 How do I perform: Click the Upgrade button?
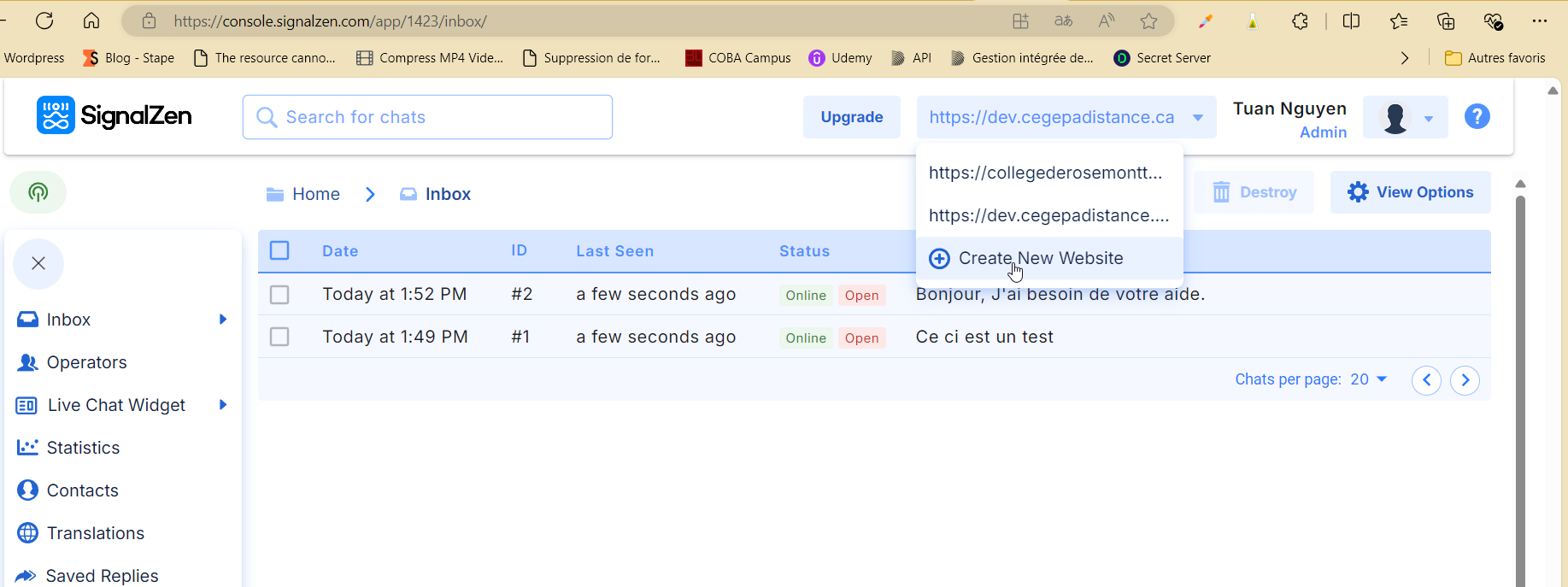[851, 117]
